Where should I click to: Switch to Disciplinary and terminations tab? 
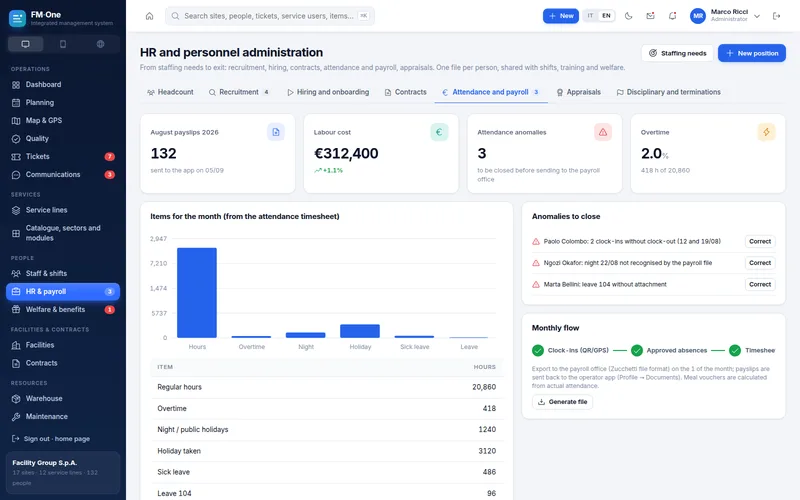click(668, 92)
